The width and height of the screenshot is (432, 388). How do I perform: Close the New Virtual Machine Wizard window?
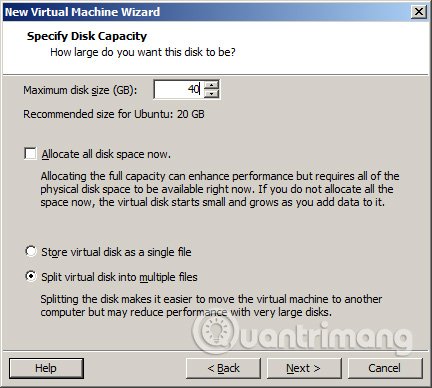click(419, 12)
